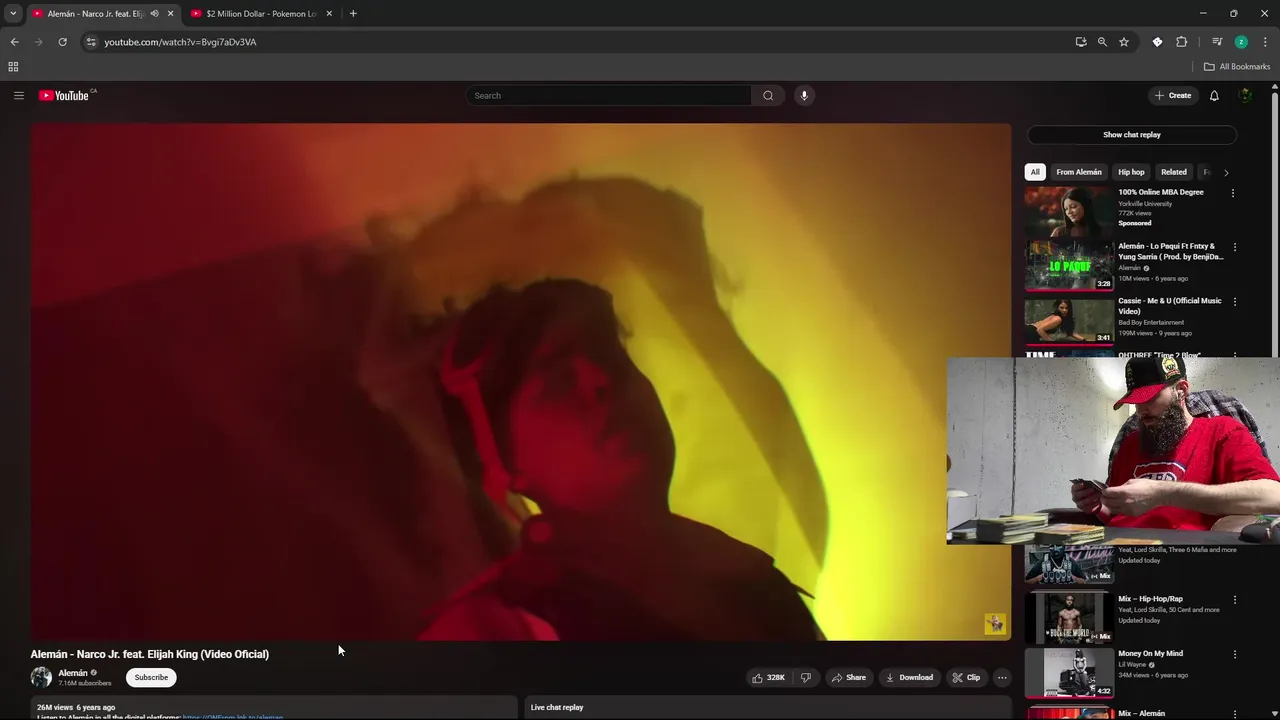Select the Related filter chip

pos(1174,172)
